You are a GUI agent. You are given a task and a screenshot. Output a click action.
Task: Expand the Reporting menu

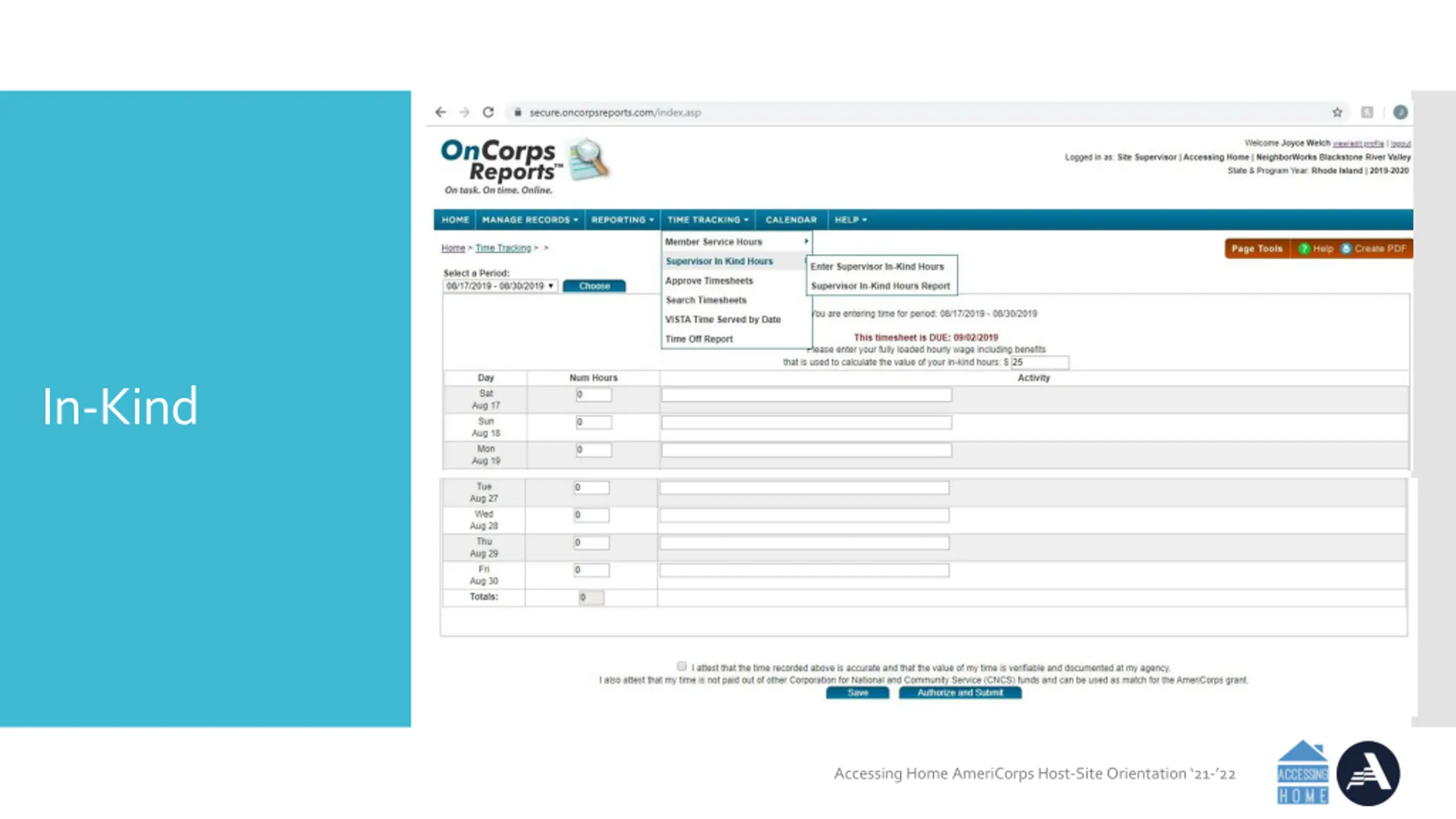click(x=622, y=220)
